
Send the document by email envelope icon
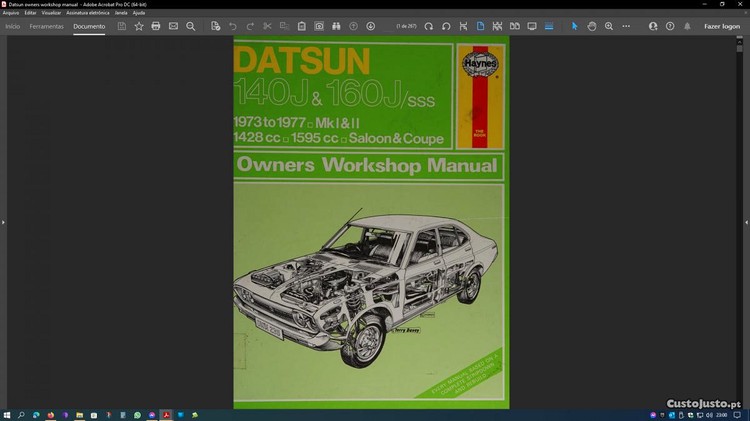[x=173, y=26]
